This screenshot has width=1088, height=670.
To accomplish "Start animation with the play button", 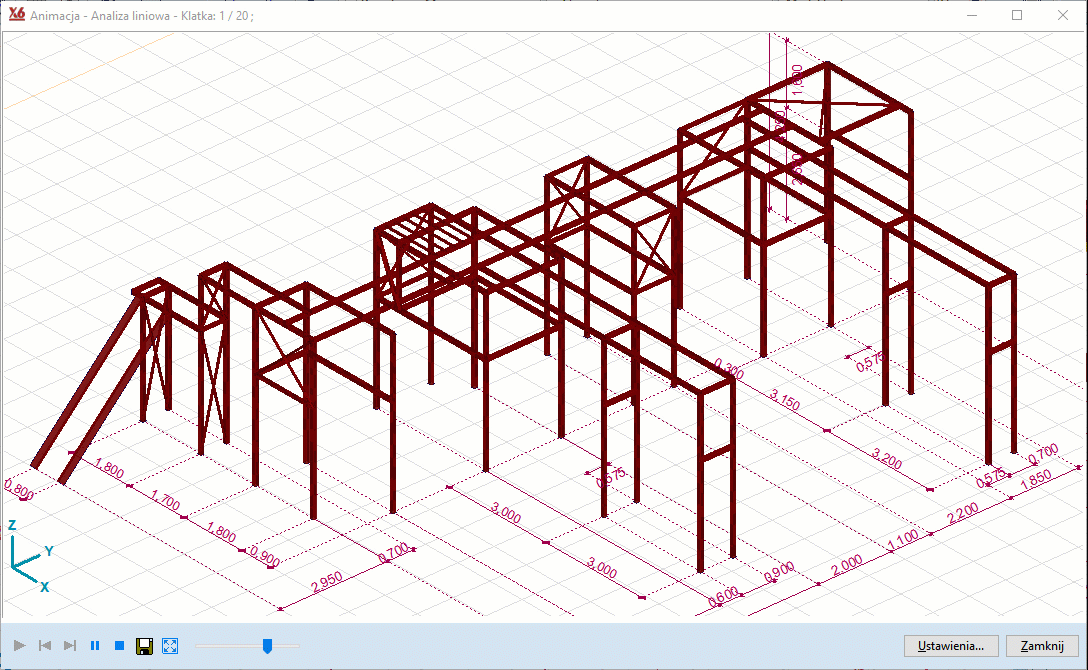I will pyautogui.click(x=20, y=646).
